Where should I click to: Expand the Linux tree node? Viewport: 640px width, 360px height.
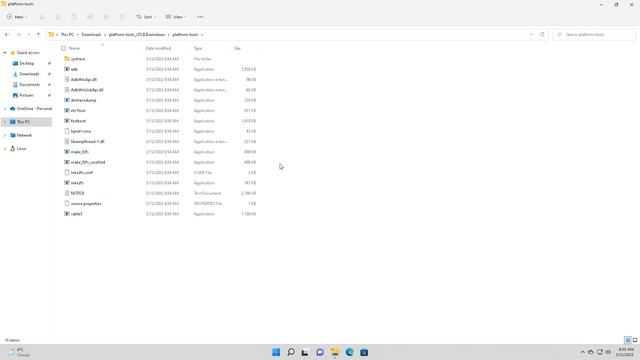[5, 149]
